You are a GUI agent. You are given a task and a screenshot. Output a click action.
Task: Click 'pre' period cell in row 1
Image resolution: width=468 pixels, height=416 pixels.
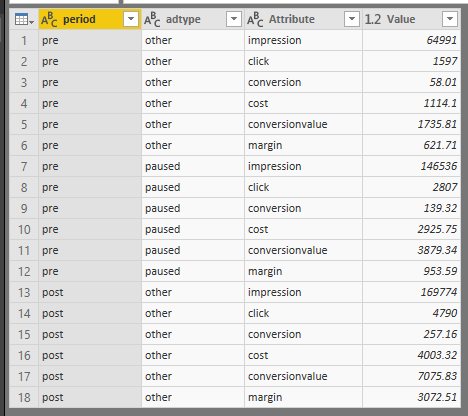(50, 41)
